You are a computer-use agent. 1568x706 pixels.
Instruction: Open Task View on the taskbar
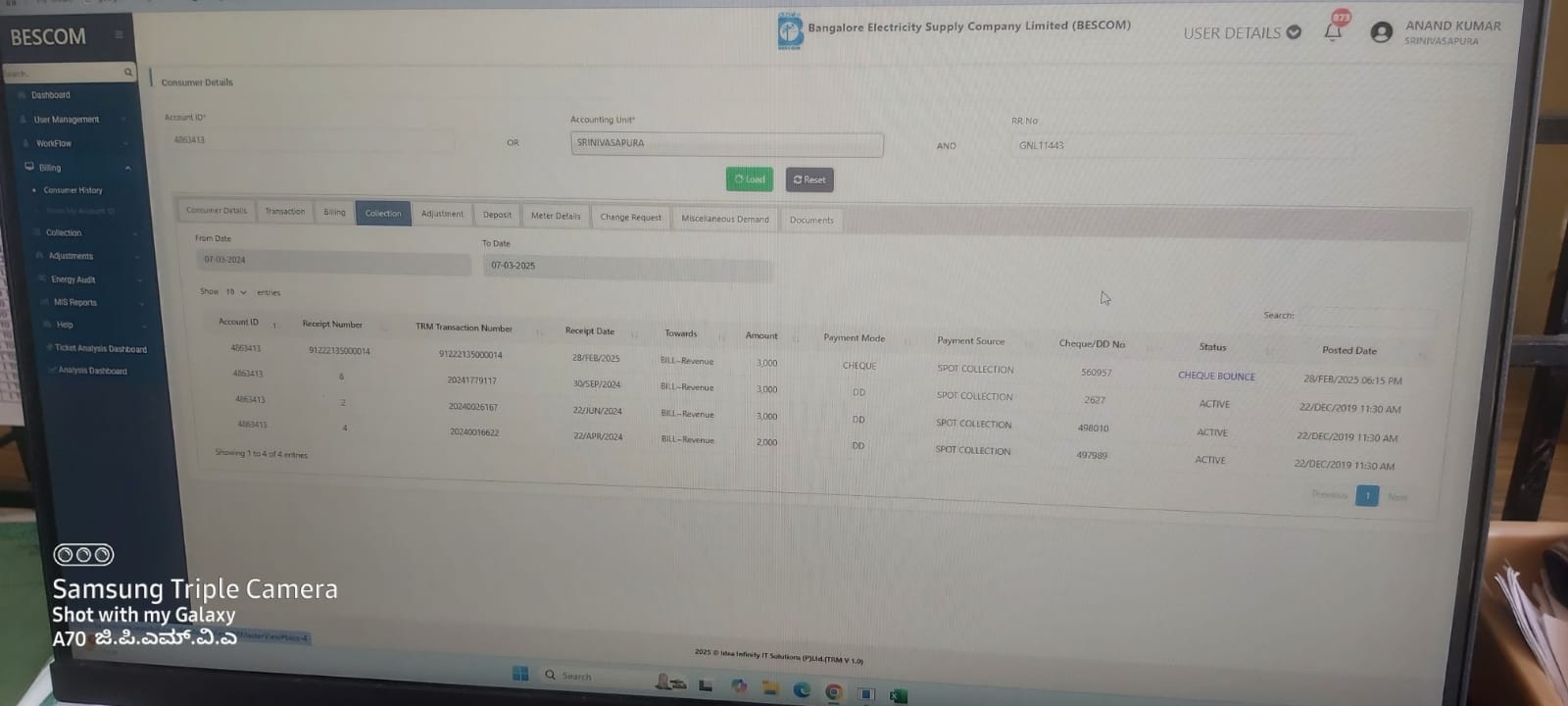(x=706, y=685)
